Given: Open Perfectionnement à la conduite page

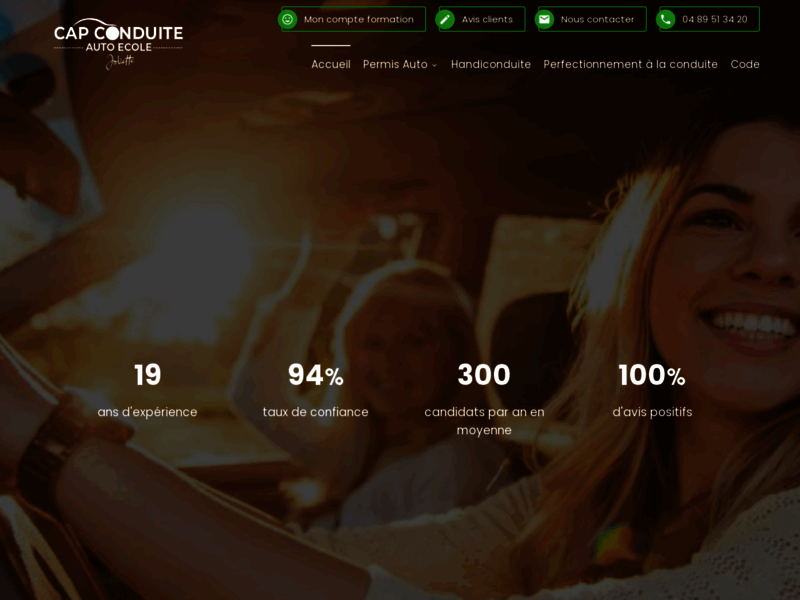Looking at the screenshot, I should point(630,64).
